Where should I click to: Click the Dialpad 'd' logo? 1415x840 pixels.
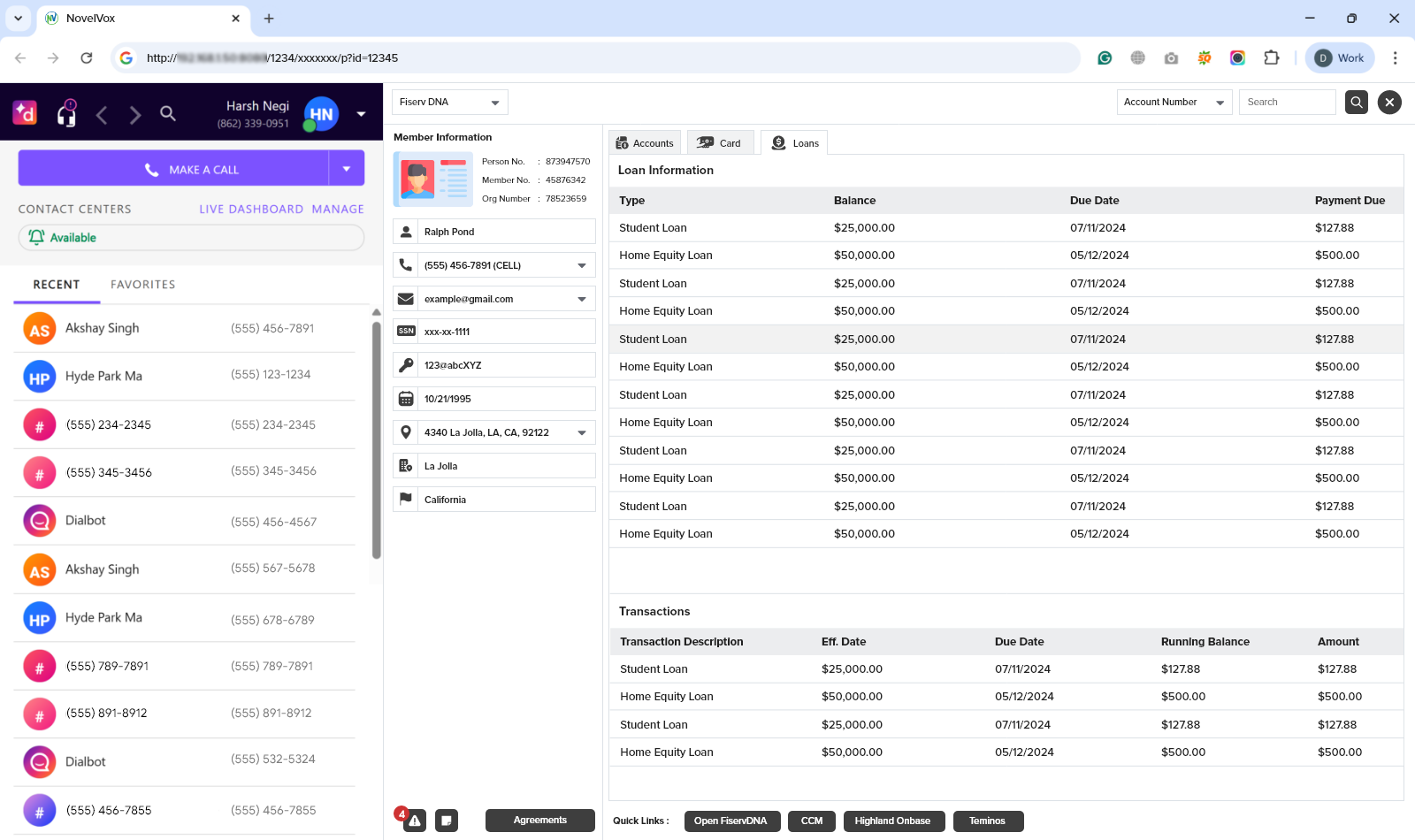pyautogui.click(x=25, y=113)
